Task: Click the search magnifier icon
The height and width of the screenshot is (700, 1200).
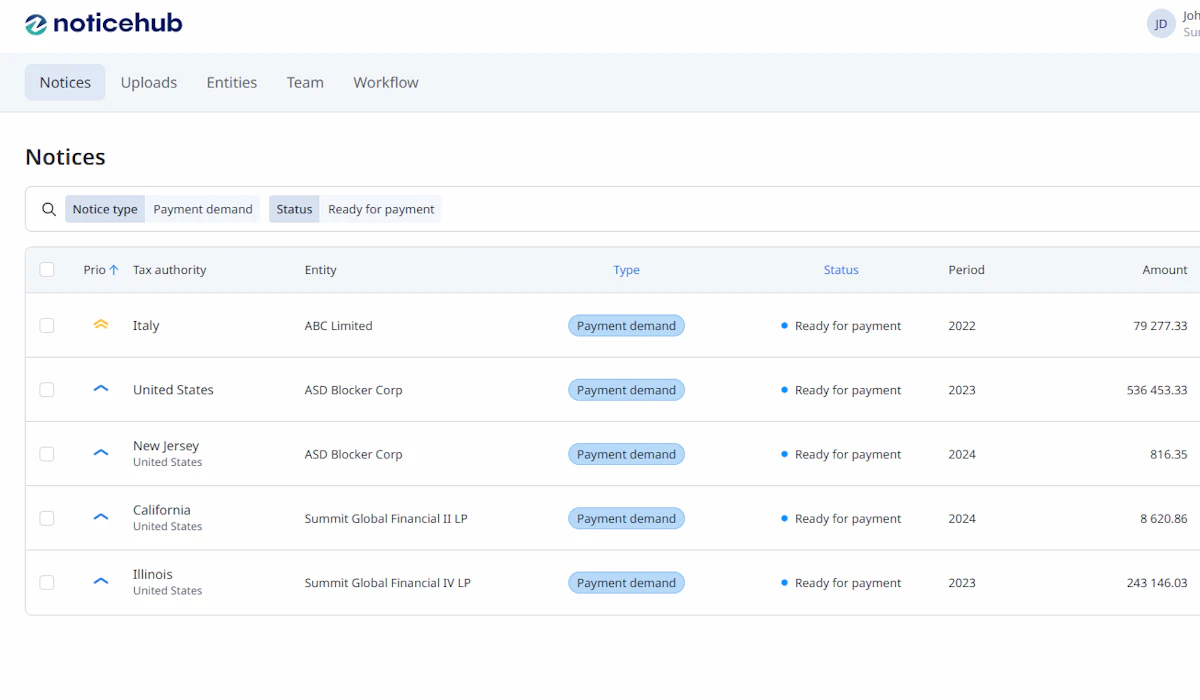Action: (x=48, y=209)
